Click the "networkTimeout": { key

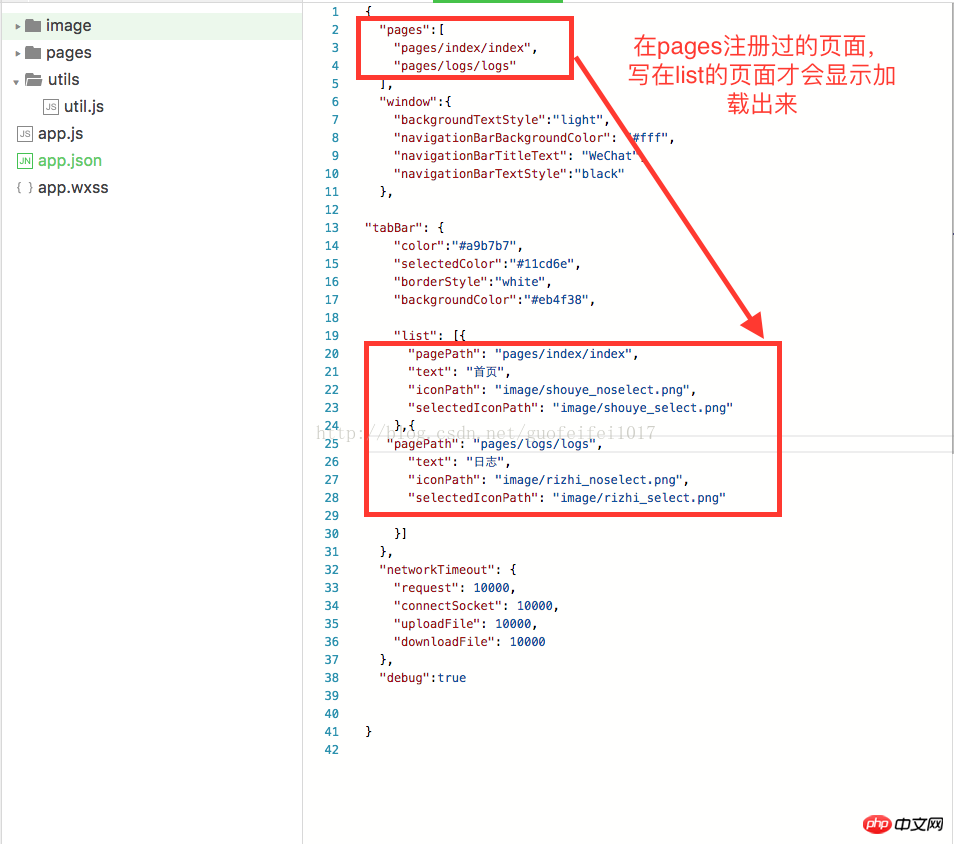(448, 570)
